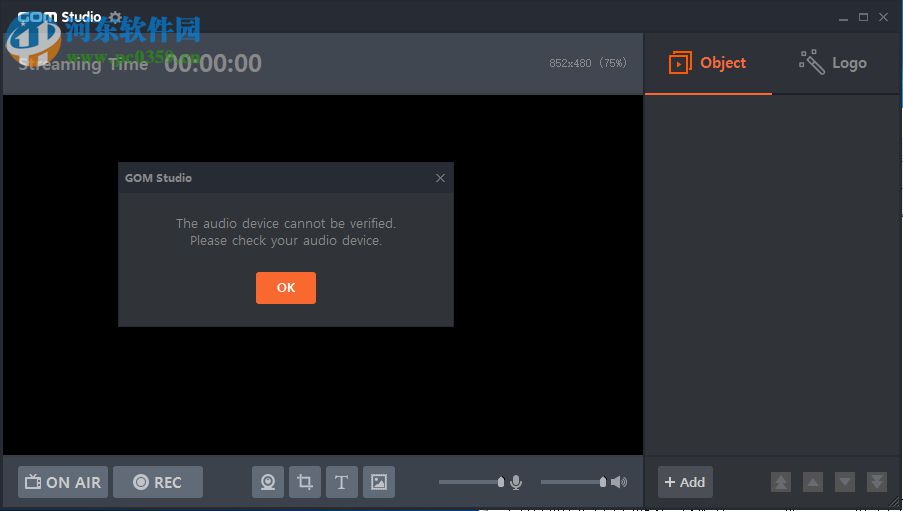
Task: Mute the microphone icon
Action: point(516,482)
